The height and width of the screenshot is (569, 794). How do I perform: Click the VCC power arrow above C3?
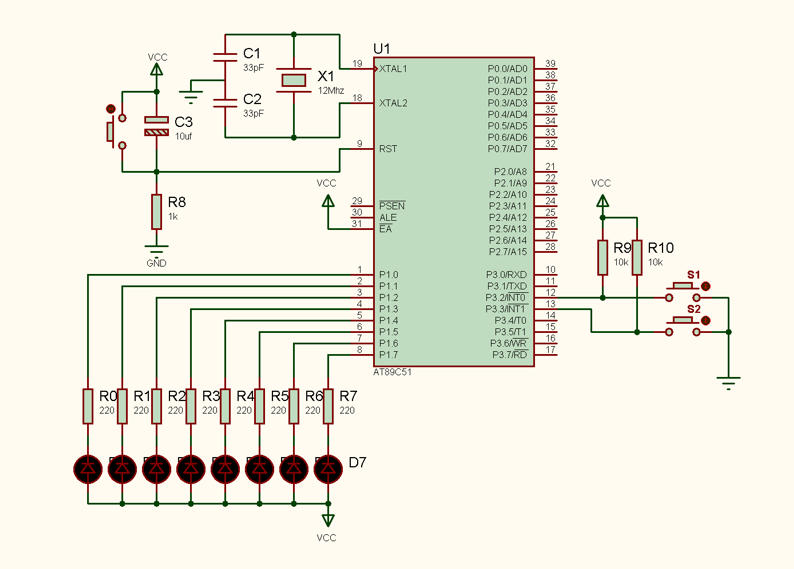[x=156, y=69]
